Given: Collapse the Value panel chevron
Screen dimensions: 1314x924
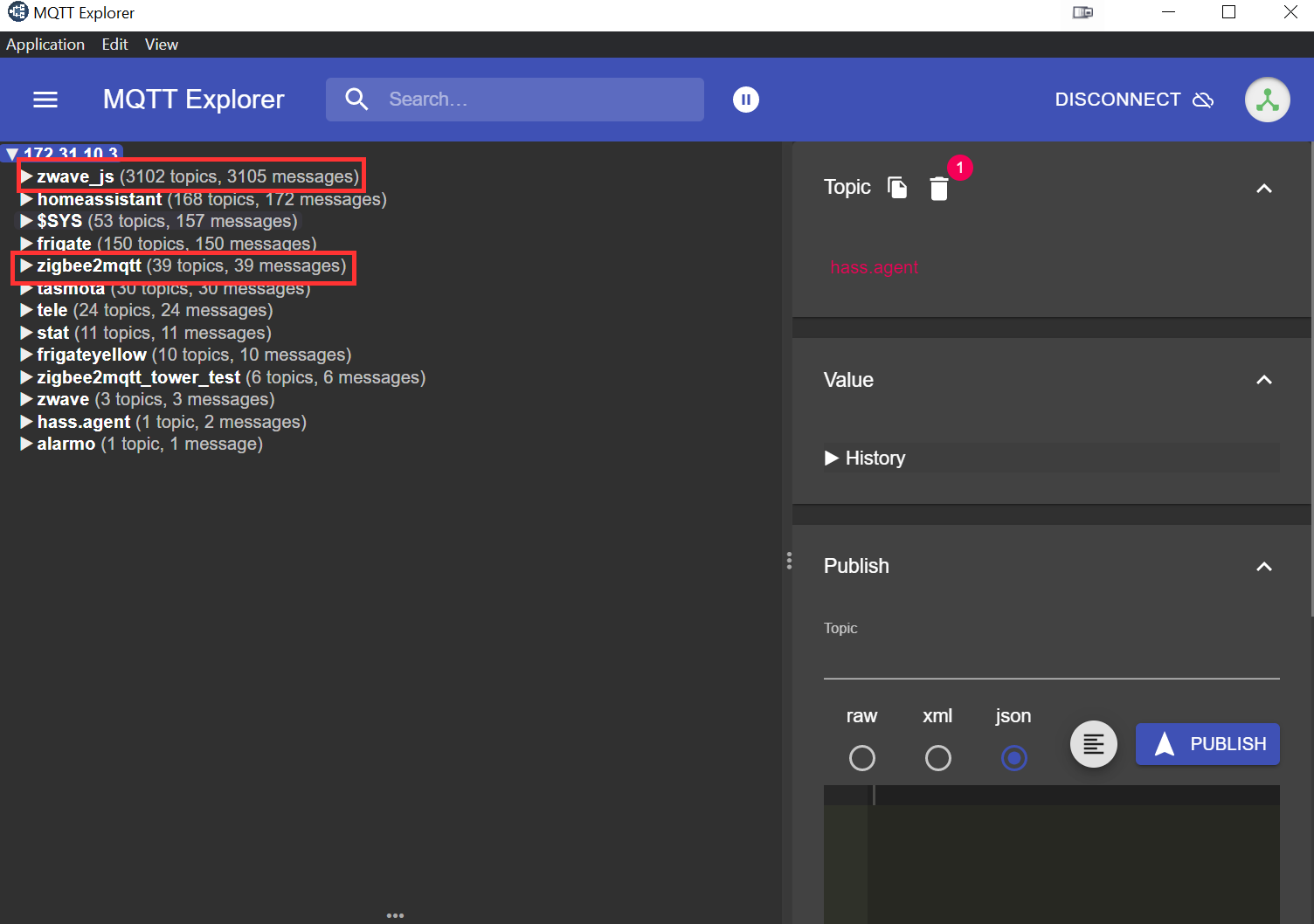Looking at the screenshot, I should point(1263,380).
